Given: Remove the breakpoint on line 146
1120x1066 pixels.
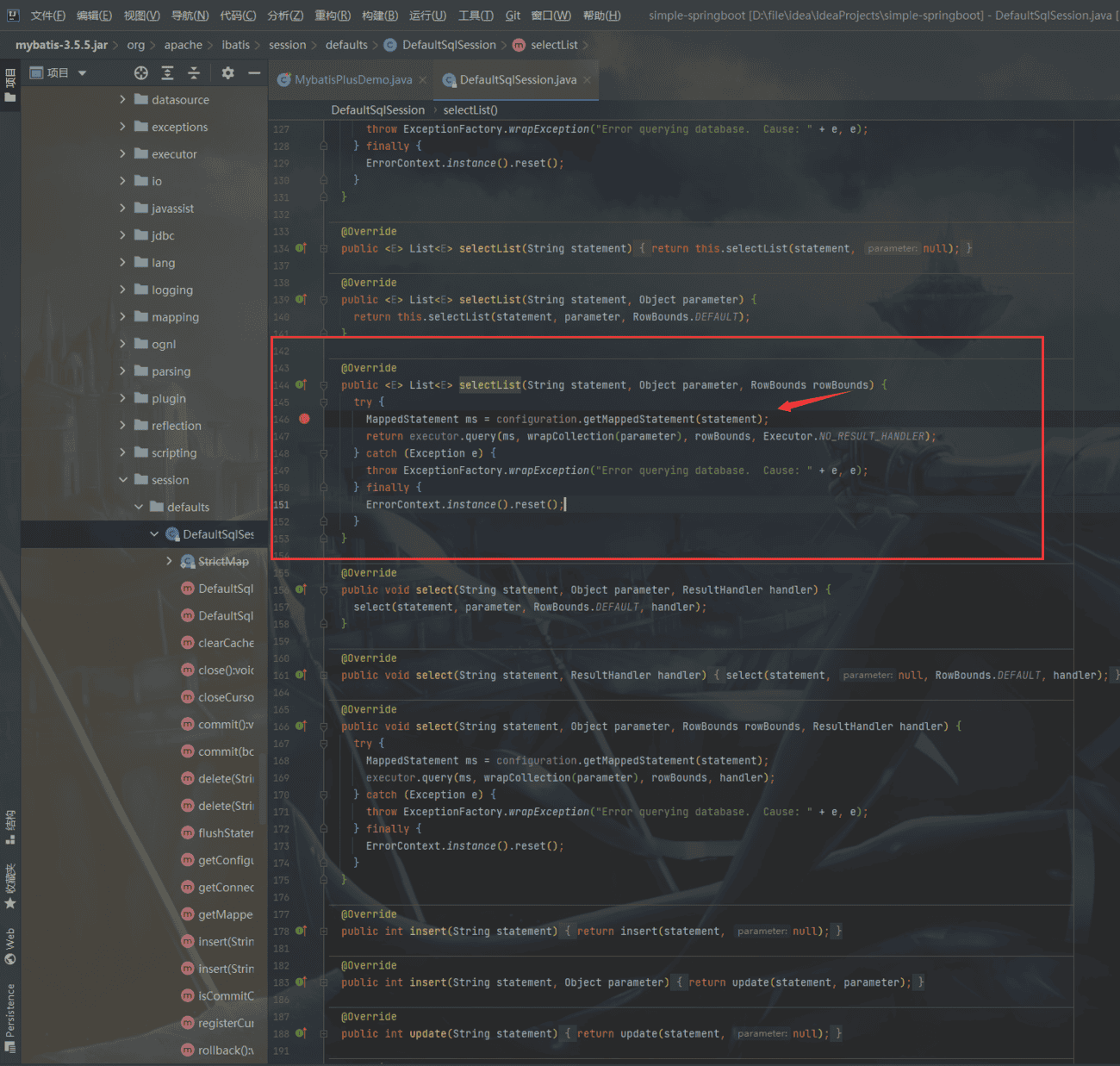Looking at the screenshot, I should (304, 419).
